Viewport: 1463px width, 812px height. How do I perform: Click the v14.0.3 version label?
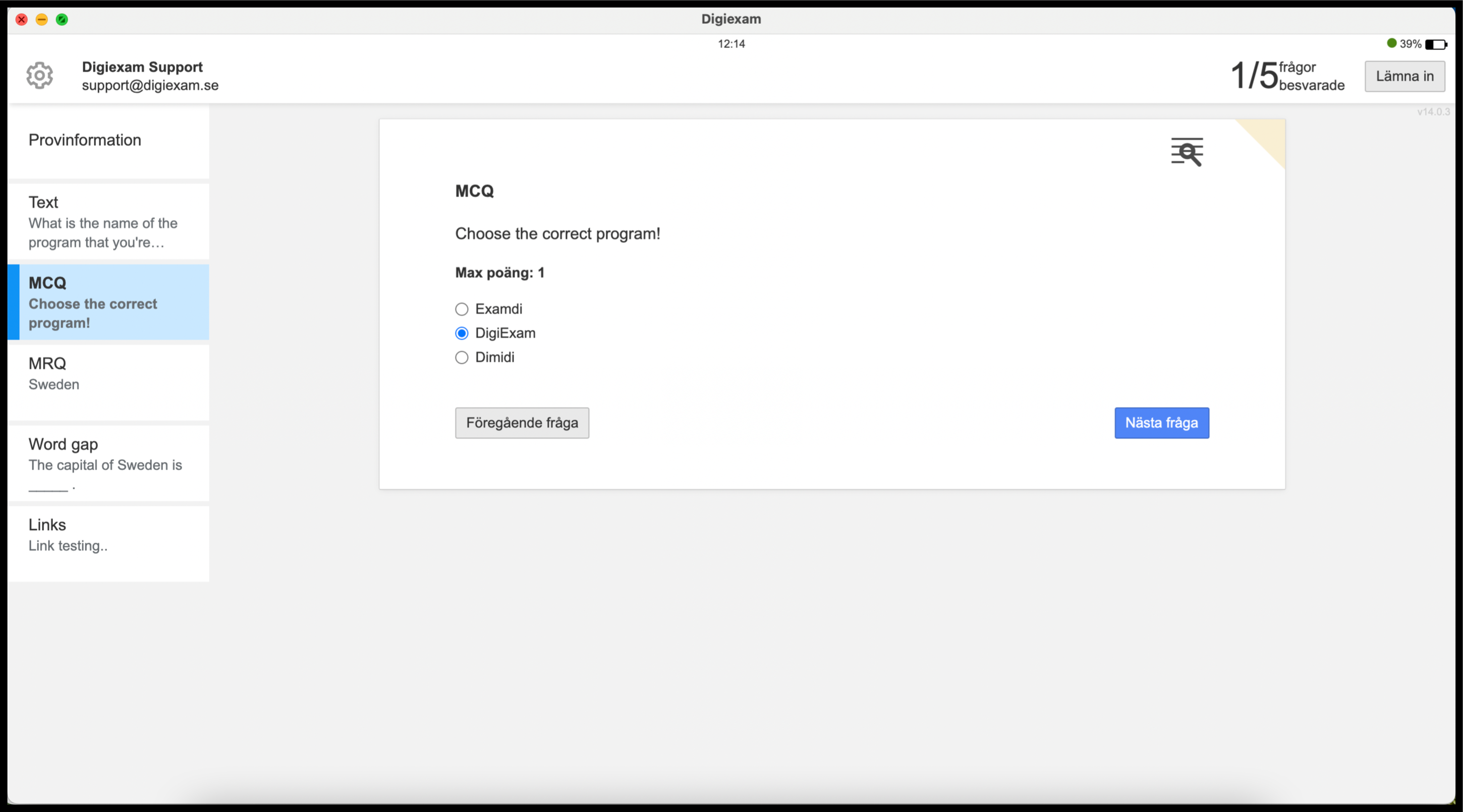pyautogui.click(x=1433, y=112)
